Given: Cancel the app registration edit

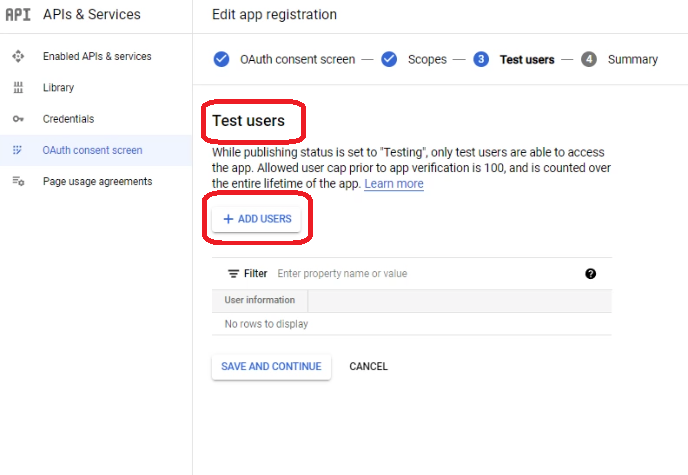Looking at the screenshot, I should pyautogui.click(x=368, y=367).
